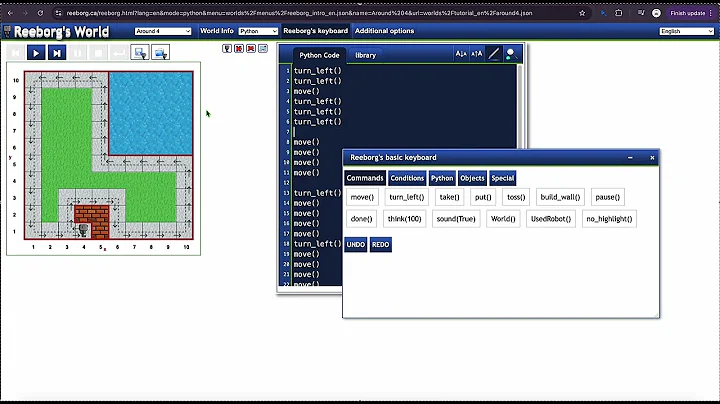The image size is (720, 404).
Task: Click the code editor vertical scrollbar
Action: click(x=520, y=106)
